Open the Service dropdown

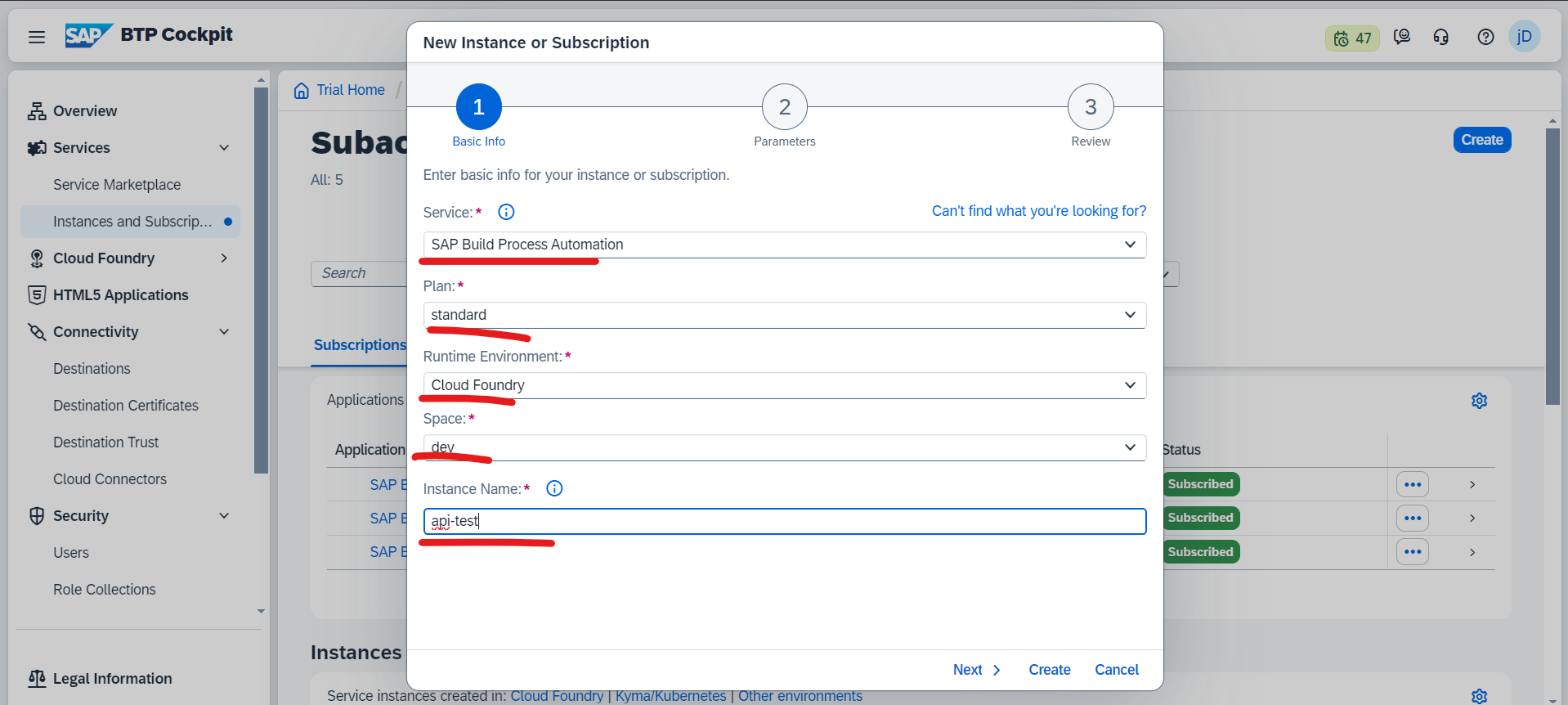tap(784, 245)
